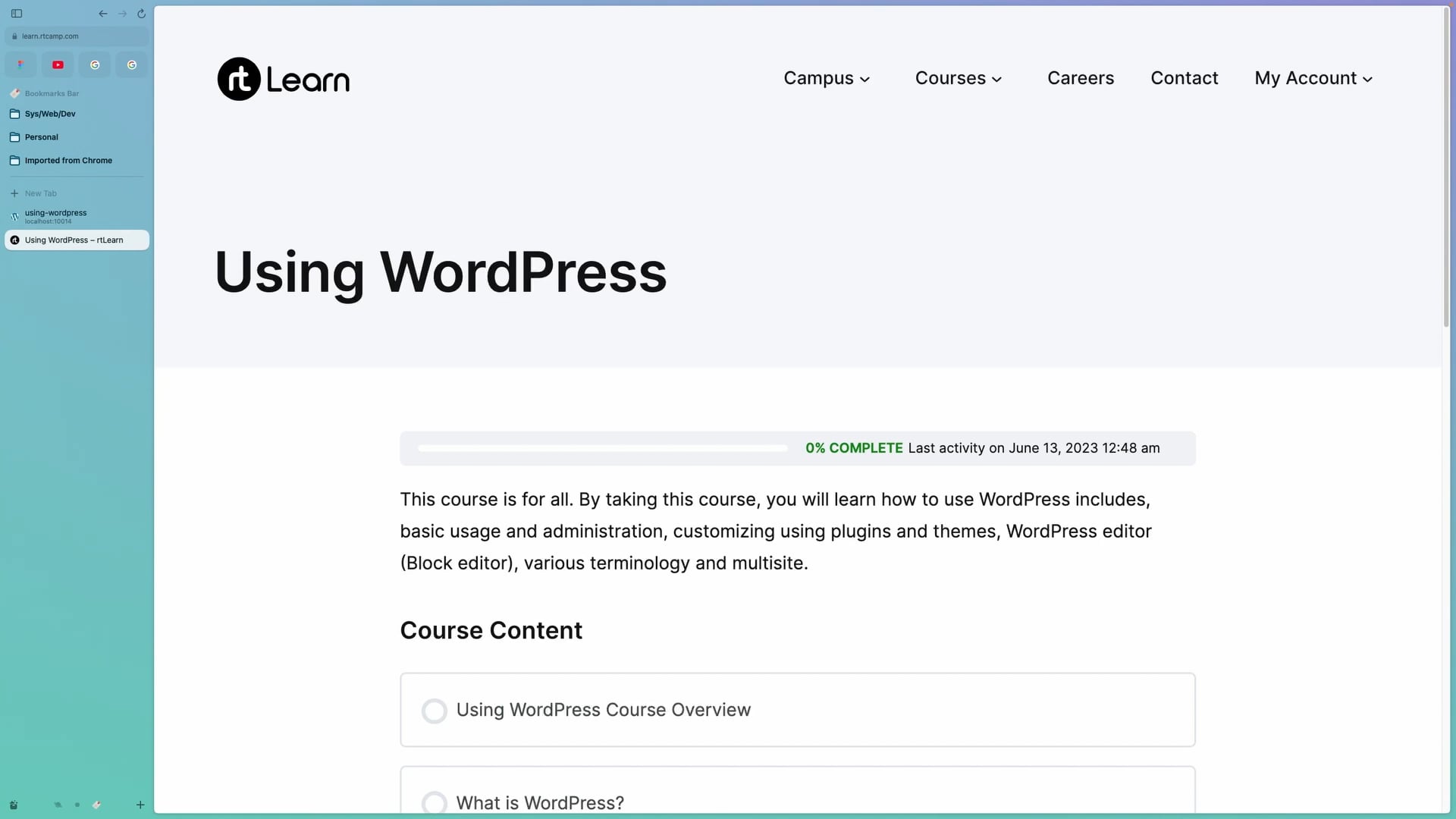Expand the Campus dropdown menu
The image size is (1456, 819).
[x=827, y=78]
